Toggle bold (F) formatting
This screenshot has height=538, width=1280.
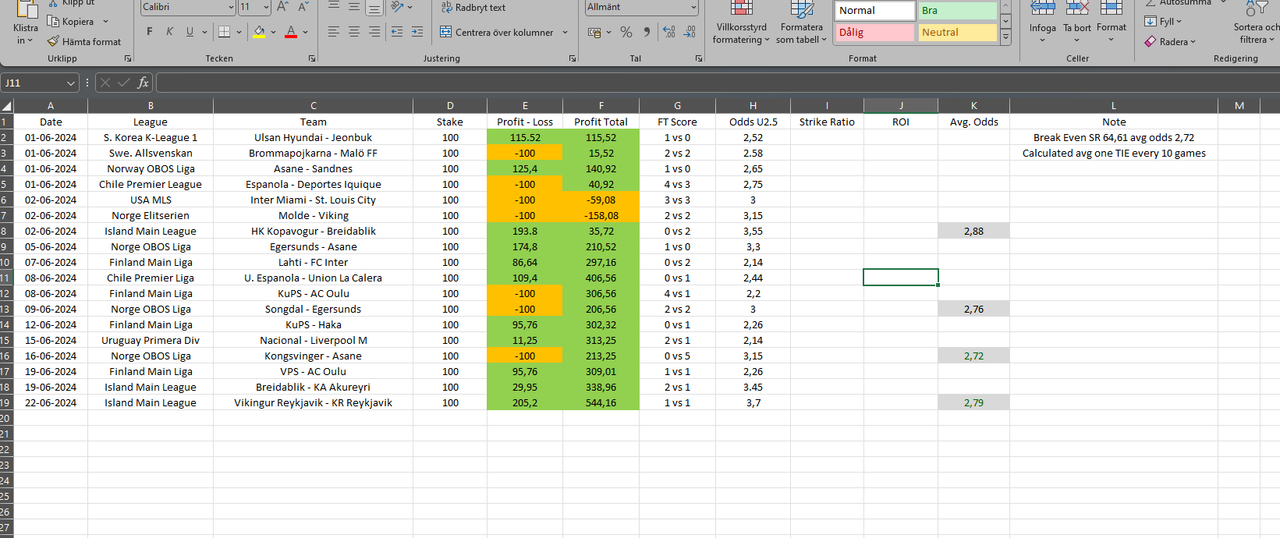150,32
